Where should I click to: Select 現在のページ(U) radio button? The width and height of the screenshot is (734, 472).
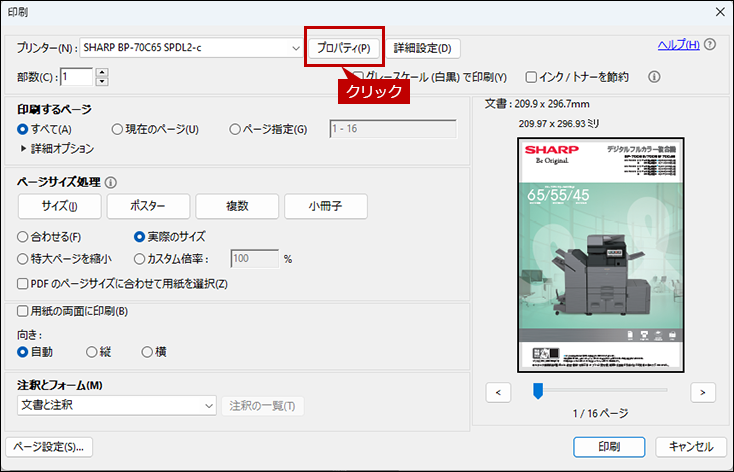[117, 129]
